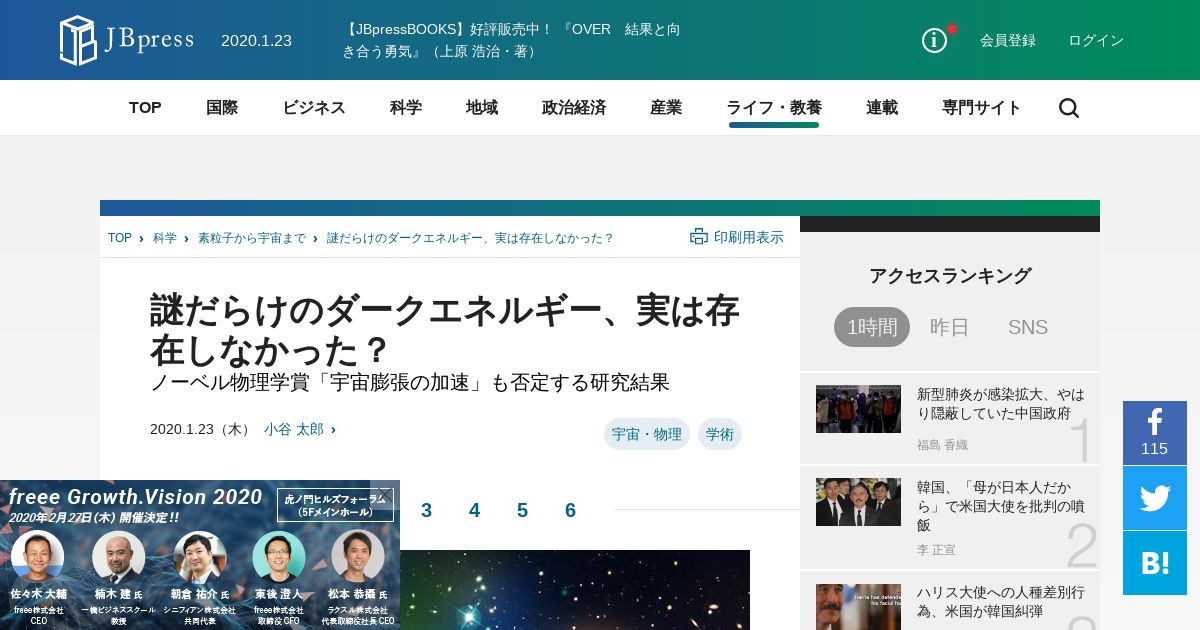This screenshot has height=630, width=1200.
Task: Click the ログイン link
Action: pyautogui.click(x=1096, y=41)
